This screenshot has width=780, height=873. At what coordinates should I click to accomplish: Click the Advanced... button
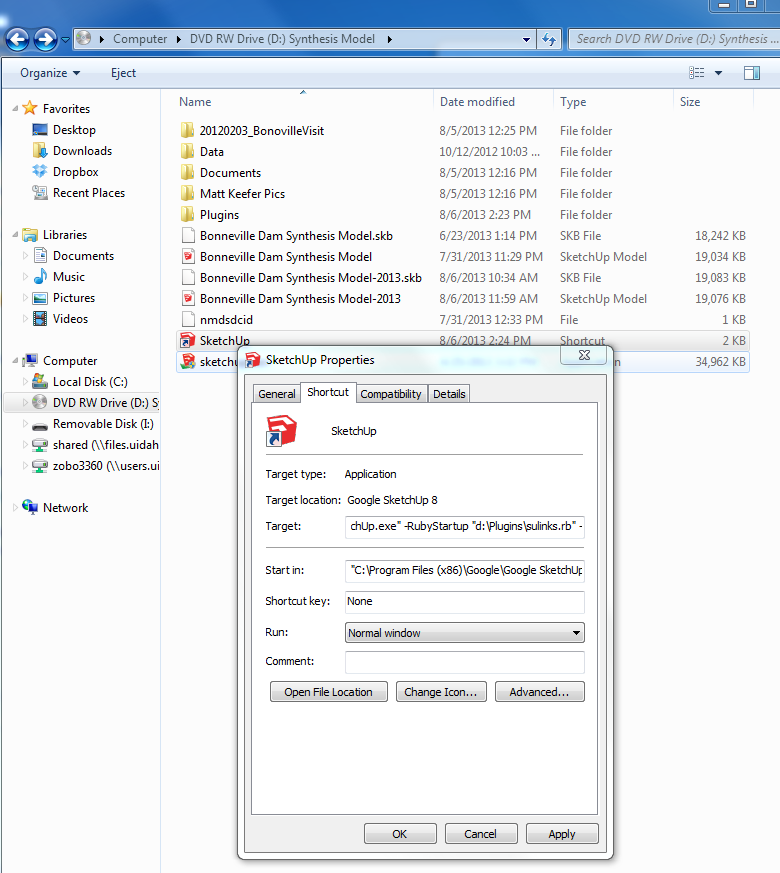point(539,692)
